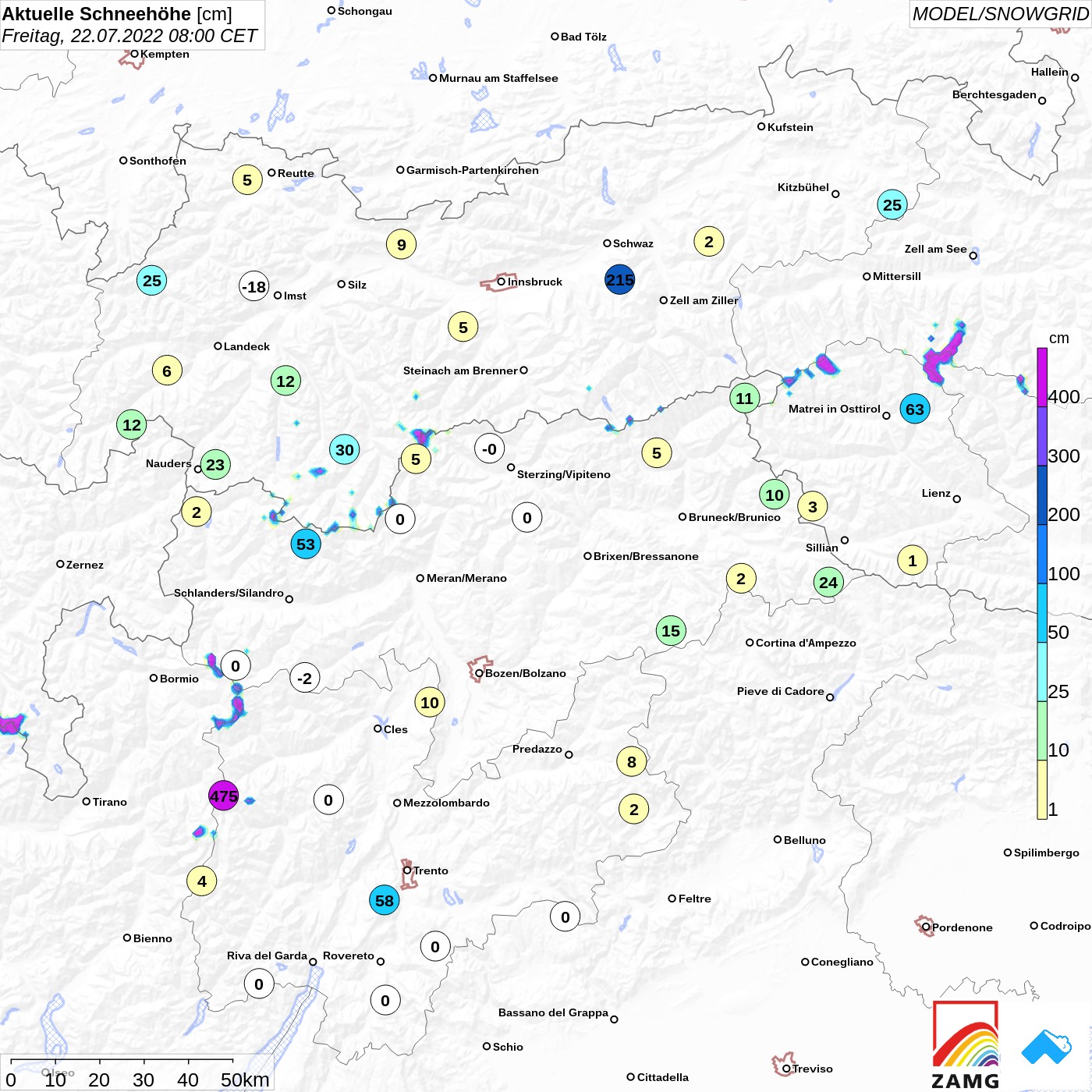Click the date Freitag, 22.07.2022 08:00 CET
This screenshot has height=1092, width=1092.
(x=129, y=36)
